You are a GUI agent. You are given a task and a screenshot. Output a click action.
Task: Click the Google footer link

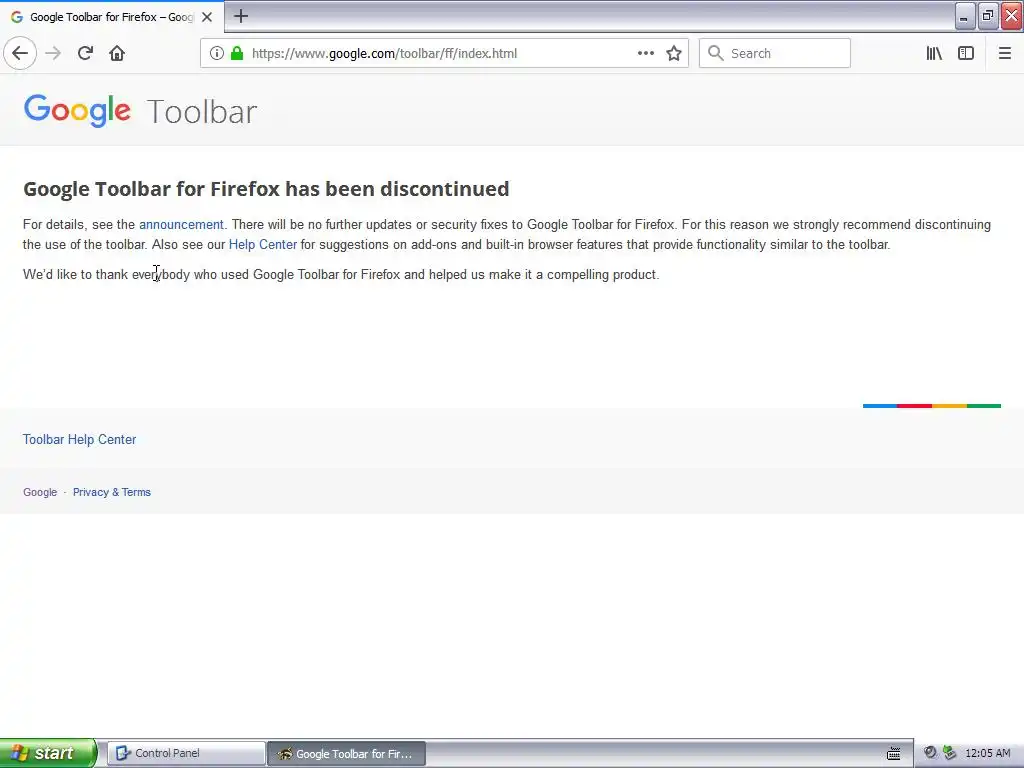40,492
